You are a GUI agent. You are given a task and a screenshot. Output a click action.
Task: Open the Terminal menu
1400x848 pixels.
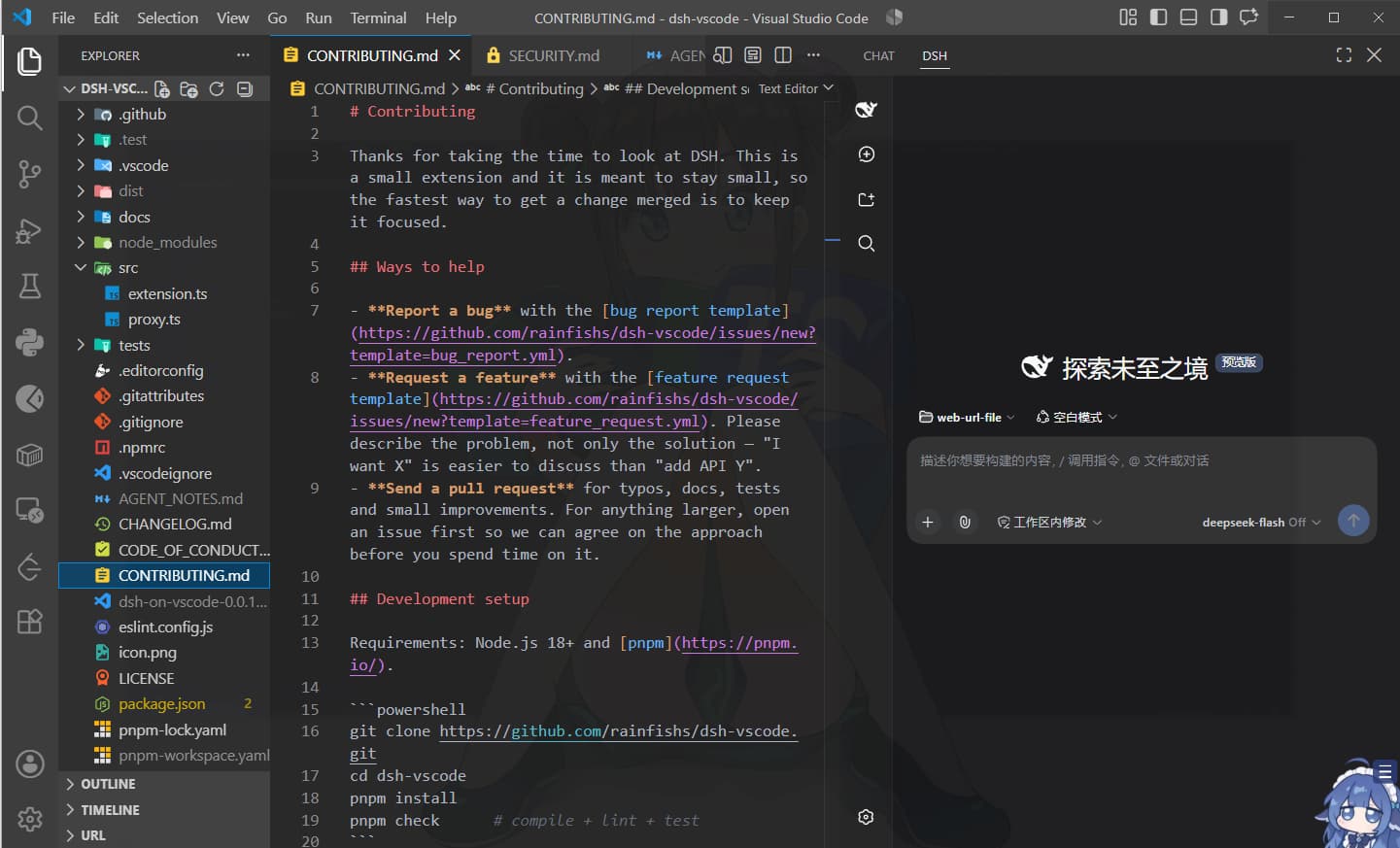(378, 17)
